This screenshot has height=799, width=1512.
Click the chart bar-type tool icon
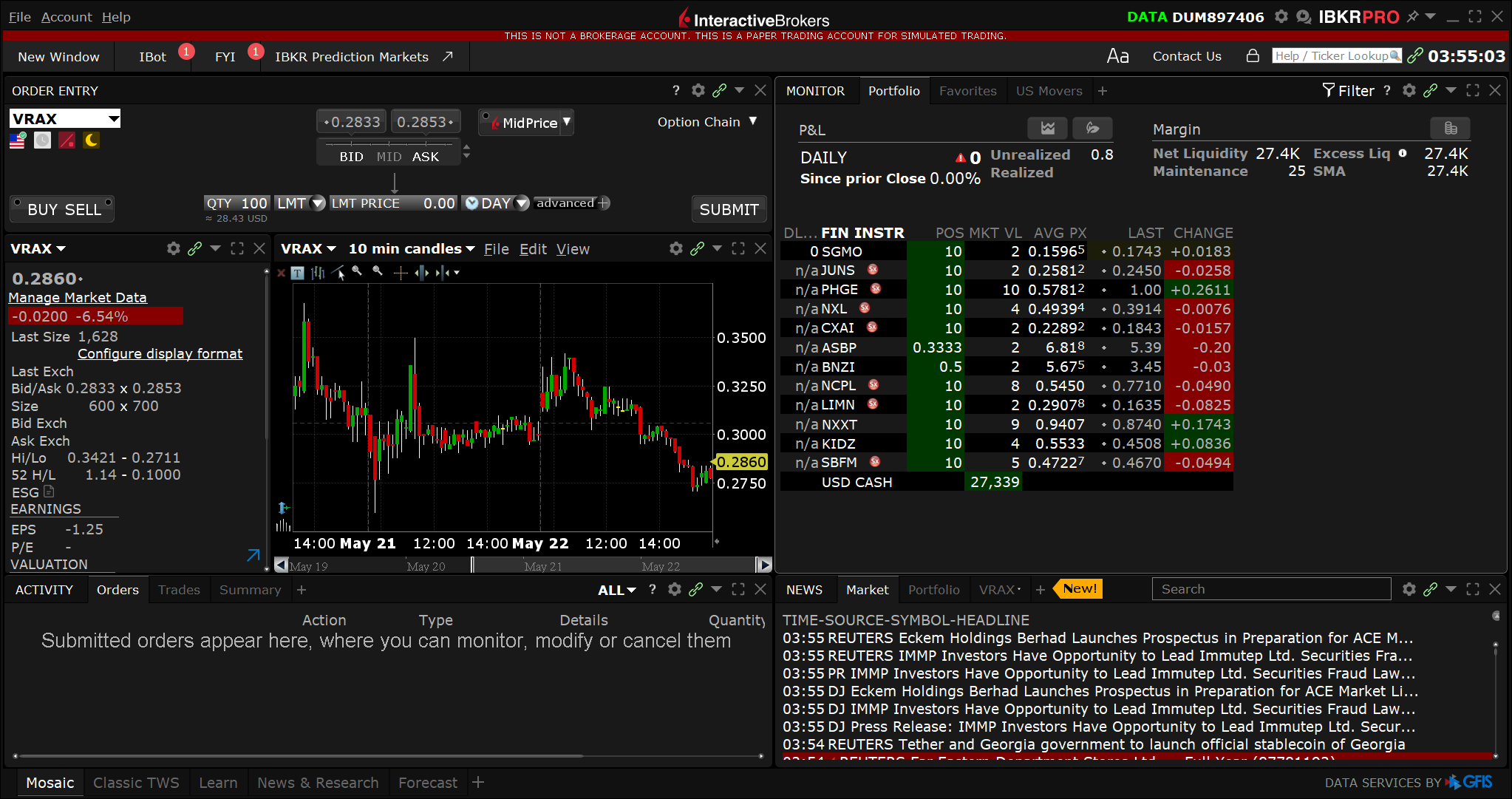(x=318, y=273)
